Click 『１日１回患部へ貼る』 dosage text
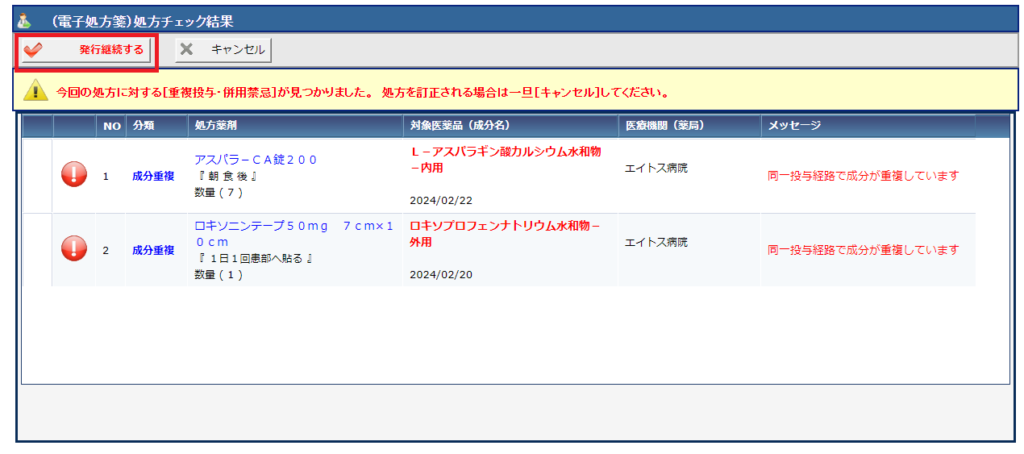Viewport: 1024px width, 454px height. [255, 259]
